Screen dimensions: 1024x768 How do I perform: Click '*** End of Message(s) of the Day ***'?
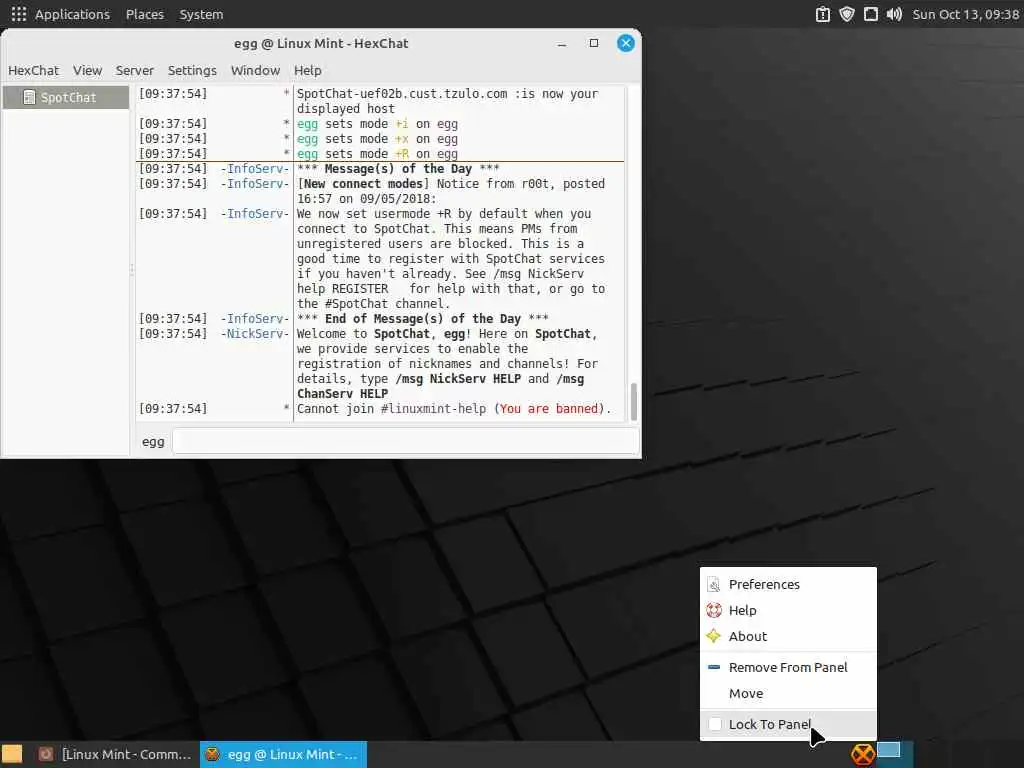(x=423, y=319)
